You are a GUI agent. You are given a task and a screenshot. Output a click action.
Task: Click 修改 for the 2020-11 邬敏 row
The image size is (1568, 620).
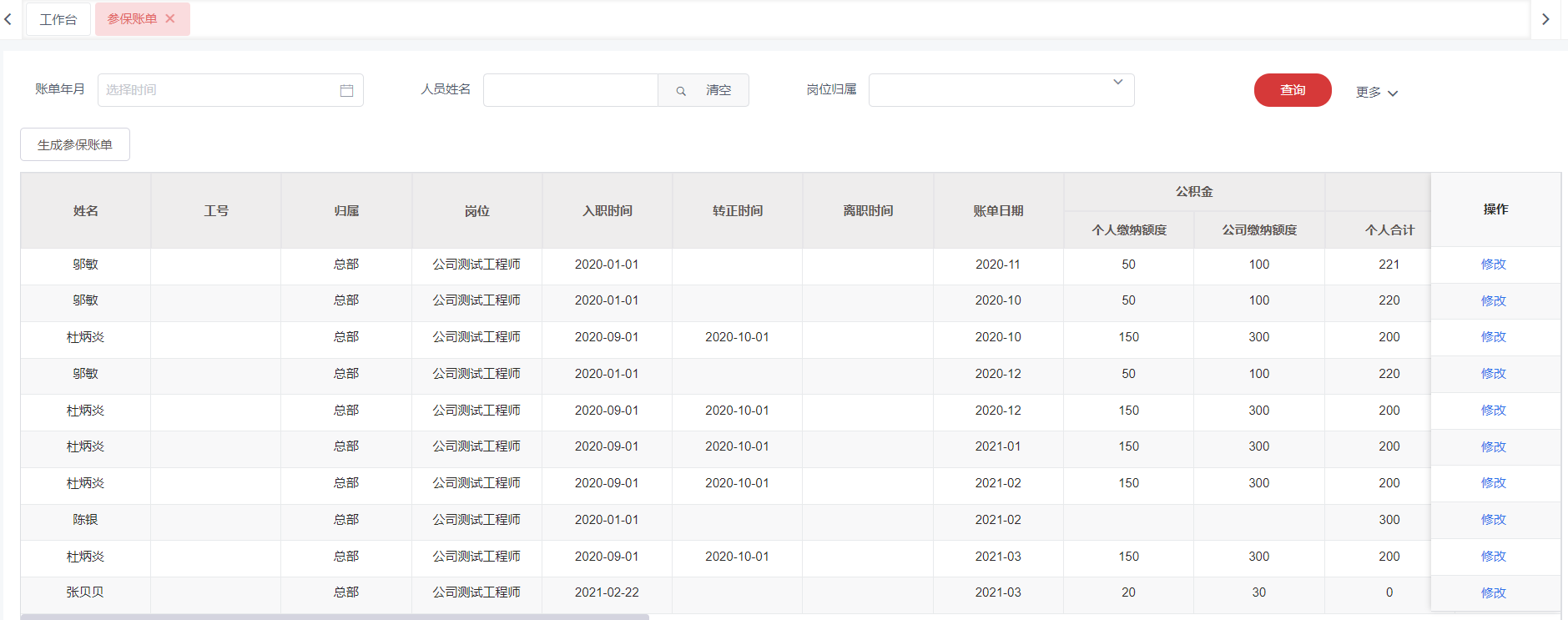pyautogui.click(x=1493, y=265)
